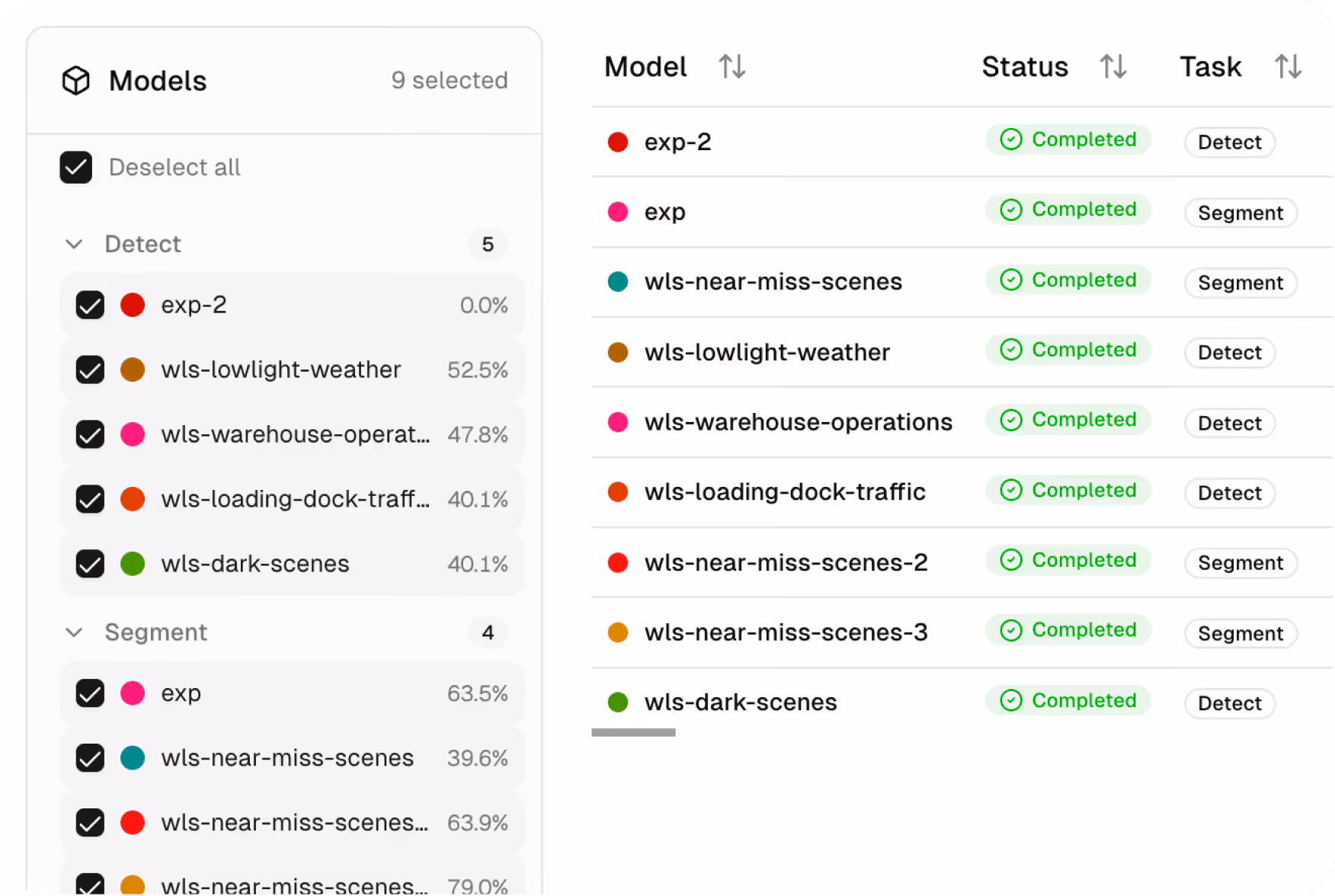1335x896 pixels.
Task: Click Detect tag for wls-warehouse-operations row
Action: click(1230, 423)
